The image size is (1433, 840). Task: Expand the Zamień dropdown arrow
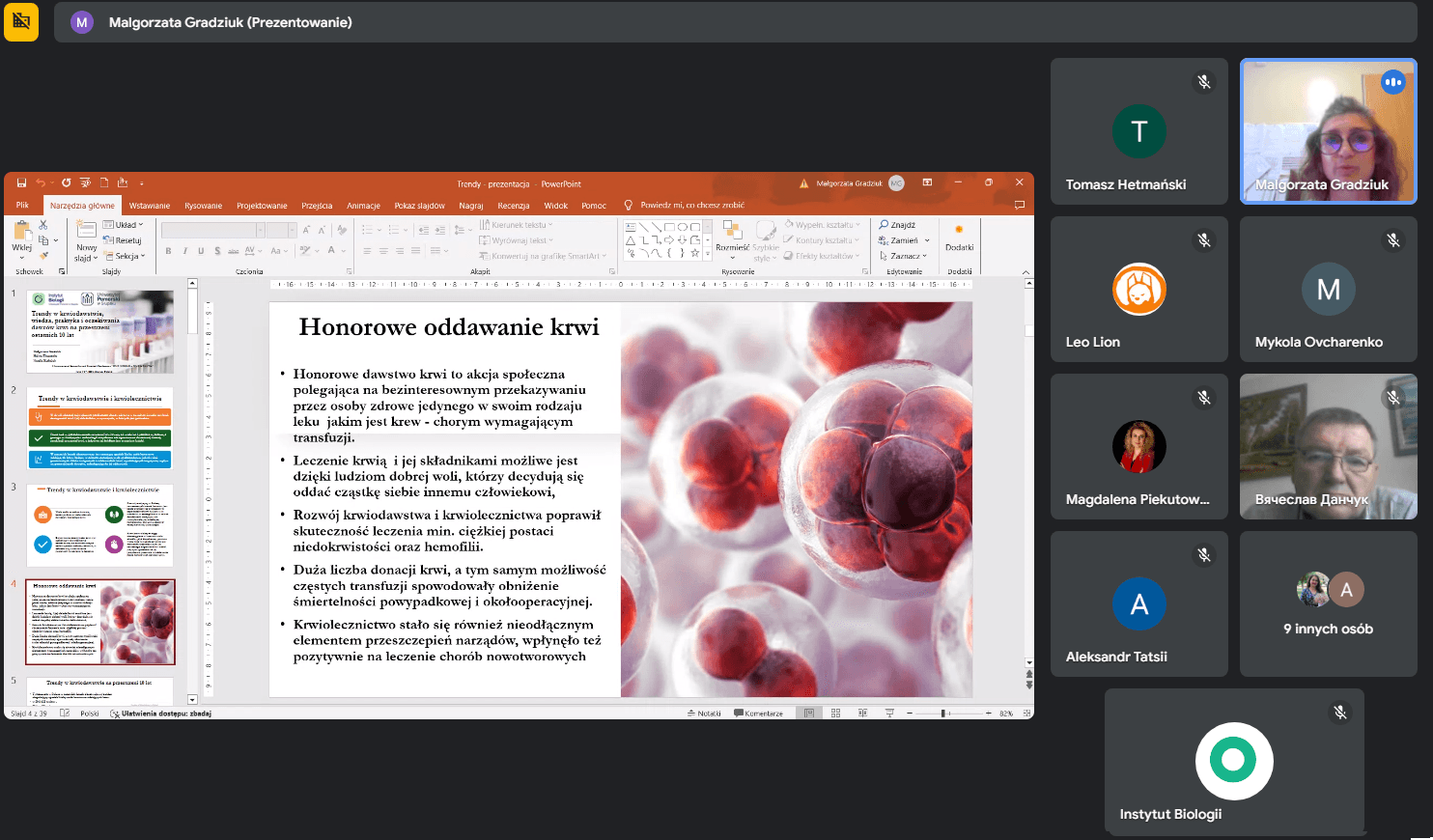927,240
